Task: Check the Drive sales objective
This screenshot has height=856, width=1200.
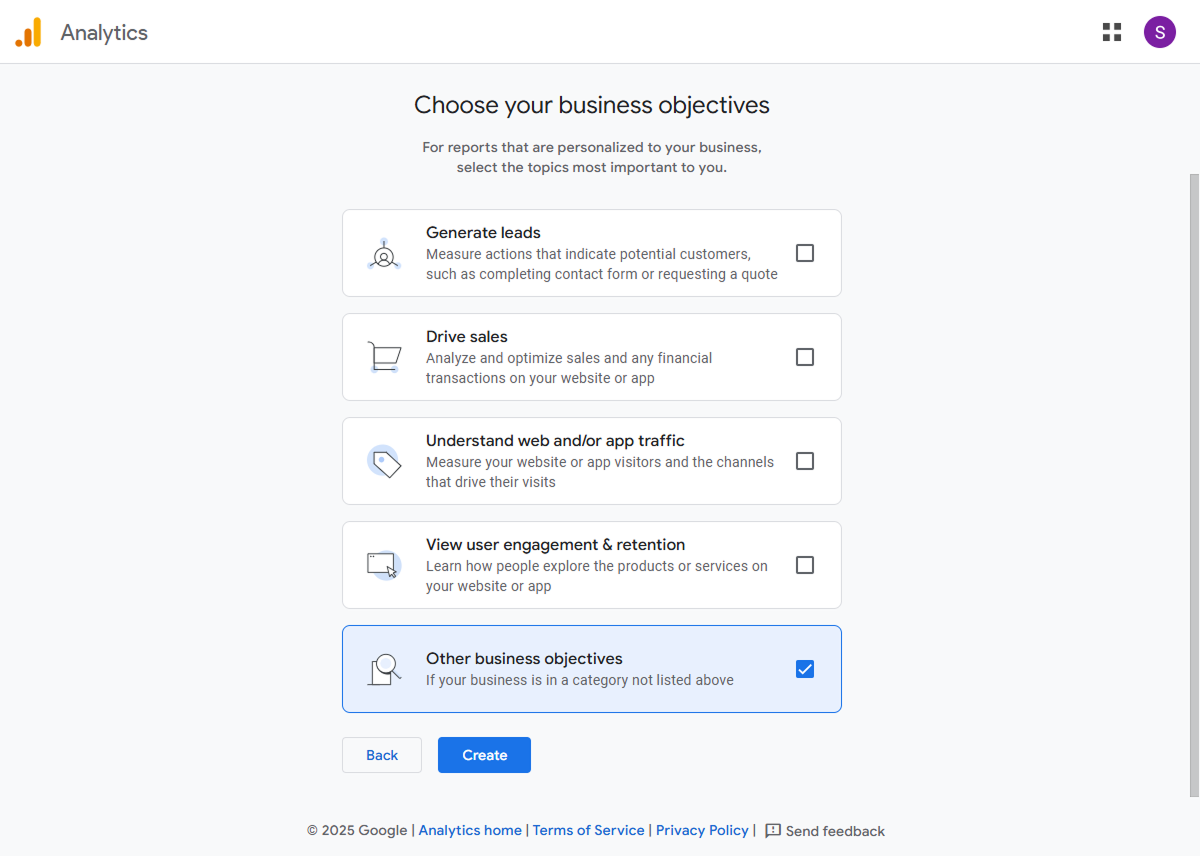Action: pos(805,357)
